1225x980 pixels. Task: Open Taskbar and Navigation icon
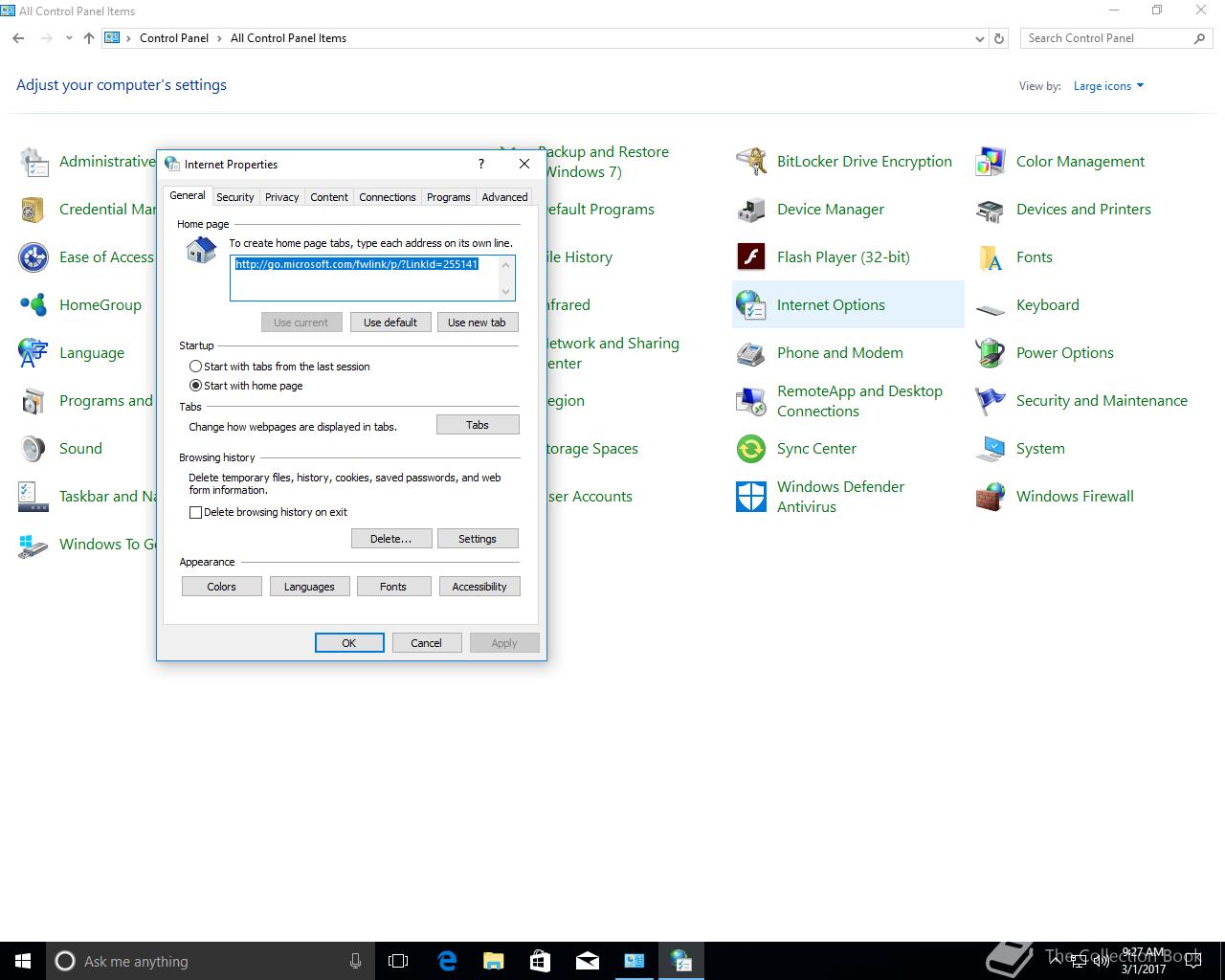click(x=33, y=497)
